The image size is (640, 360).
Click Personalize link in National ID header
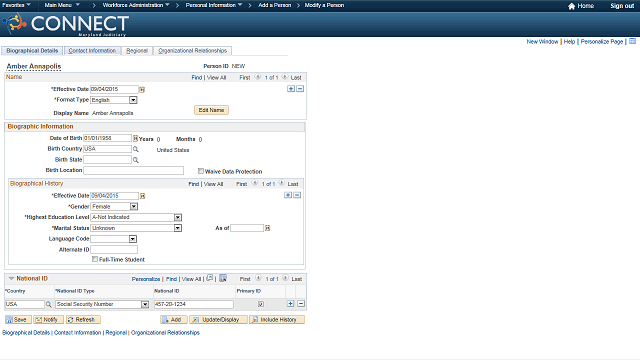(146, 279)
